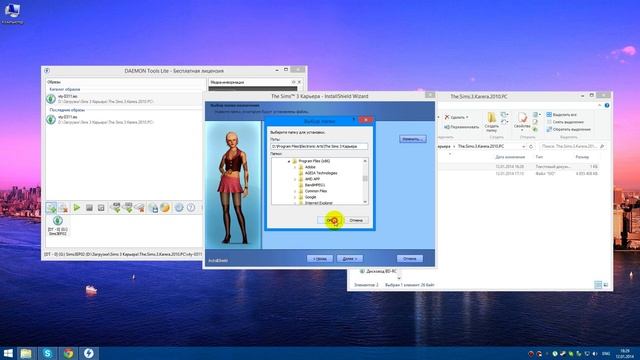Expand the Google folder node
The height and width of the screenshot is (360, 640).
coord(296,197)
